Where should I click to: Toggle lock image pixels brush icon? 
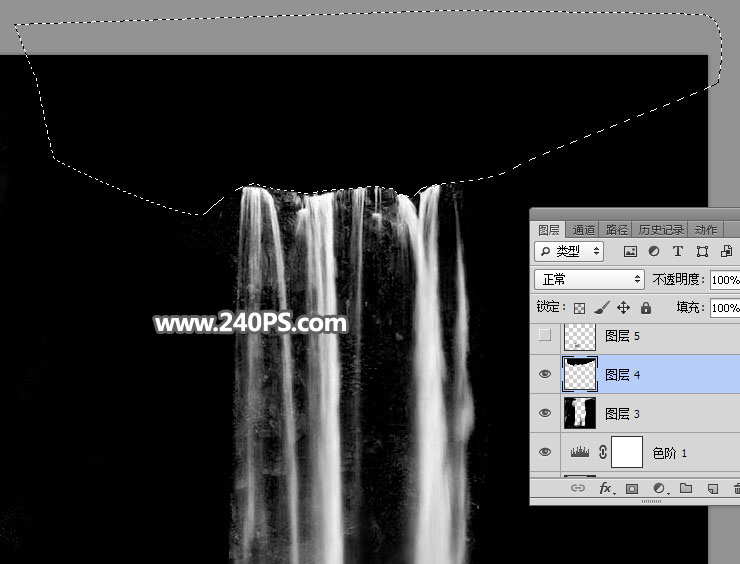pyautogui.click(x=601, y=308)
